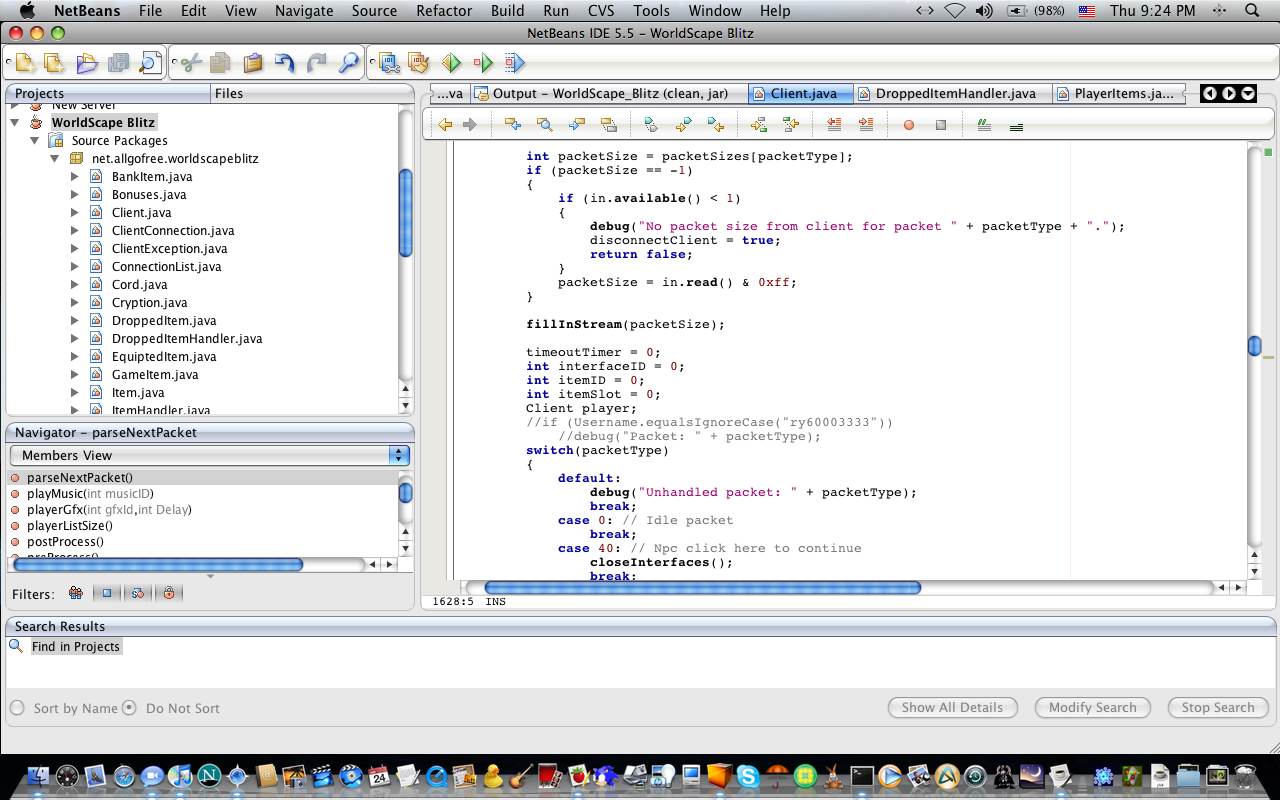1280x800 pixels.
Task: Select the Do Not Sort radio button
Action: tap(129, 708)
